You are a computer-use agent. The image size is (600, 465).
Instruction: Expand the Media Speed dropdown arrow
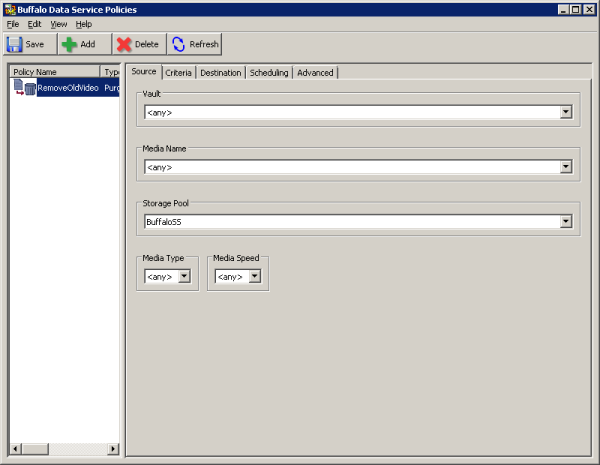tap(254, 276)
